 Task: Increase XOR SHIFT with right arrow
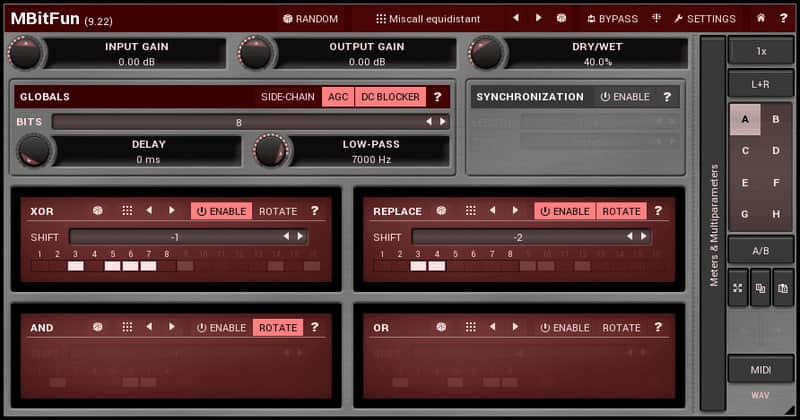[301, 236]
